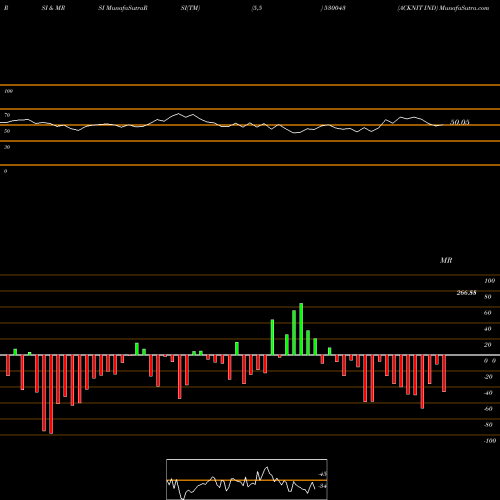The width and height of the screenshot is (500, 500).
Task: Click the "SI(TM)" header text
Action: (x=190, y=8)
